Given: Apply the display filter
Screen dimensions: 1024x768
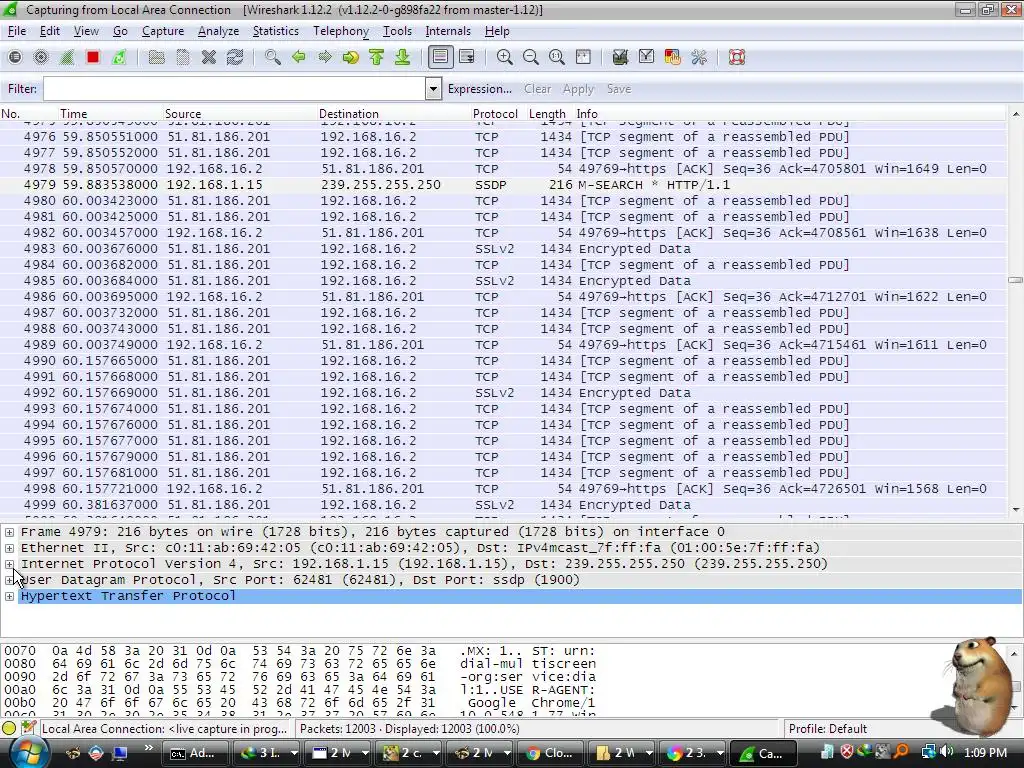Looking at the screenshot, I should (578, 89).
